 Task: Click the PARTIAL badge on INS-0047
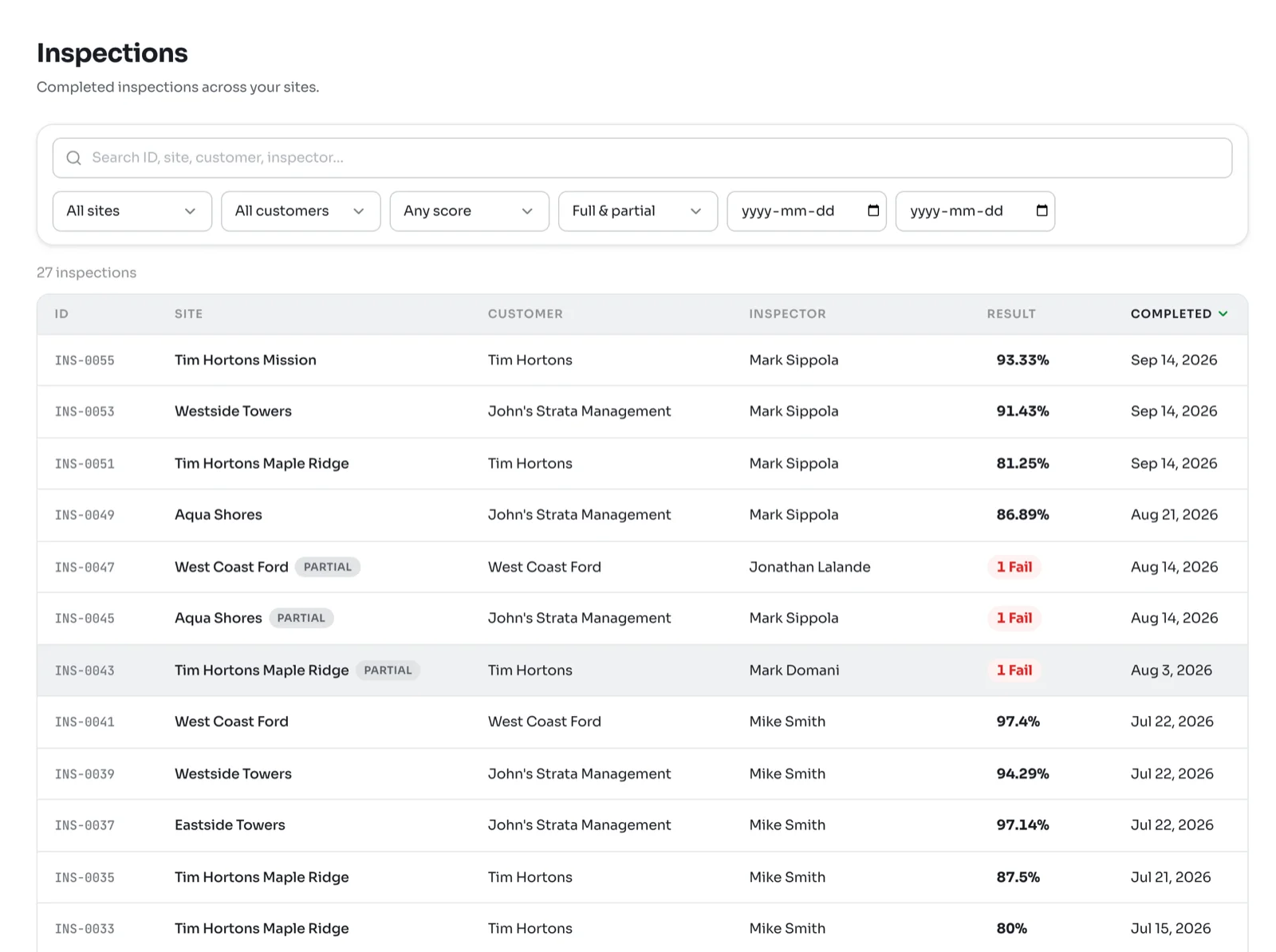328,567
